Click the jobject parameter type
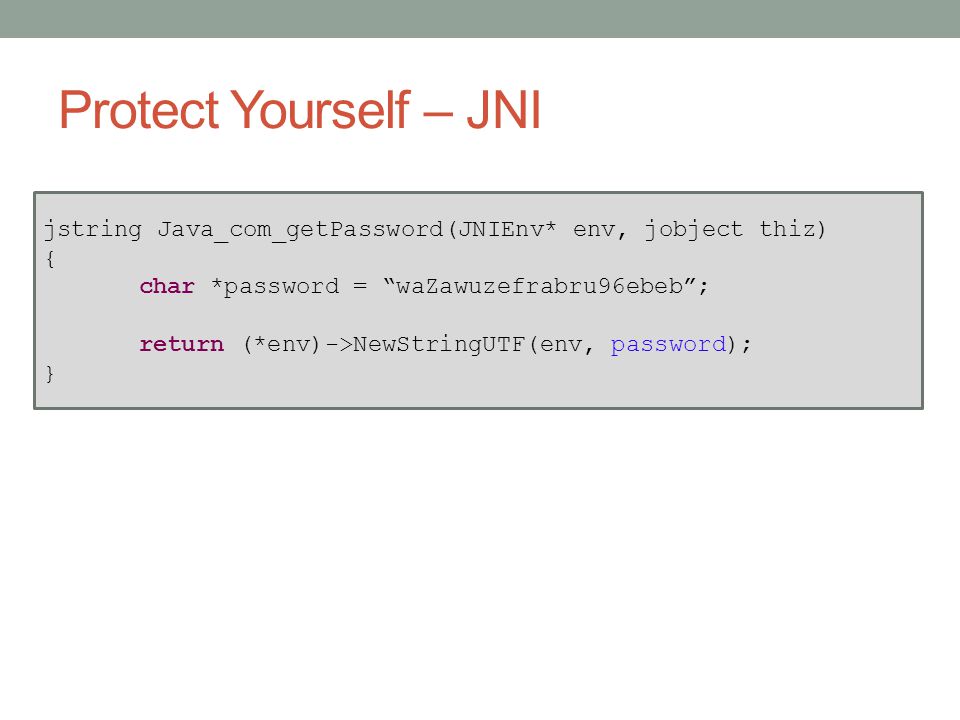The width and height of the screenshot is (960, 720). [694, 230]
